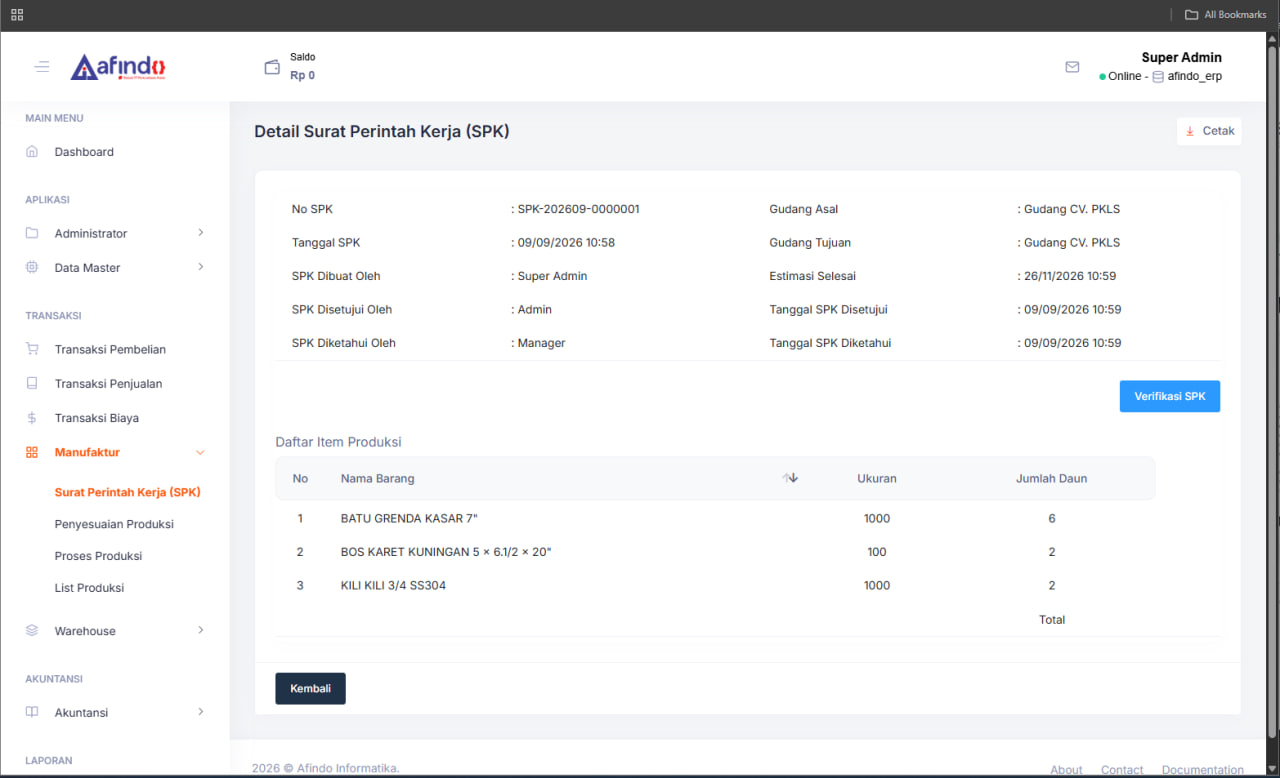Expand the Akuntansi submenu chevron
1280x778 pixels.
click(200, 712)
